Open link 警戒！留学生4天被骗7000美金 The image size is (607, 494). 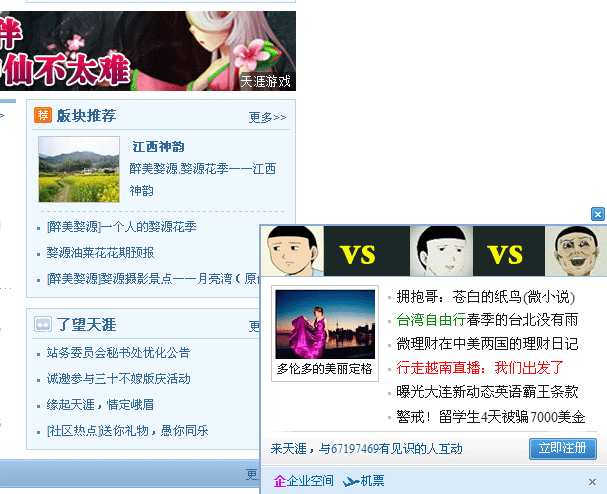[490, 417]
